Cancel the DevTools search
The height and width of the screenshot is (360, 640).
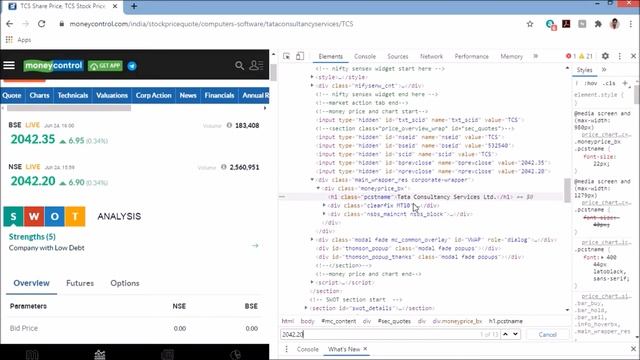tap(547, 335)
